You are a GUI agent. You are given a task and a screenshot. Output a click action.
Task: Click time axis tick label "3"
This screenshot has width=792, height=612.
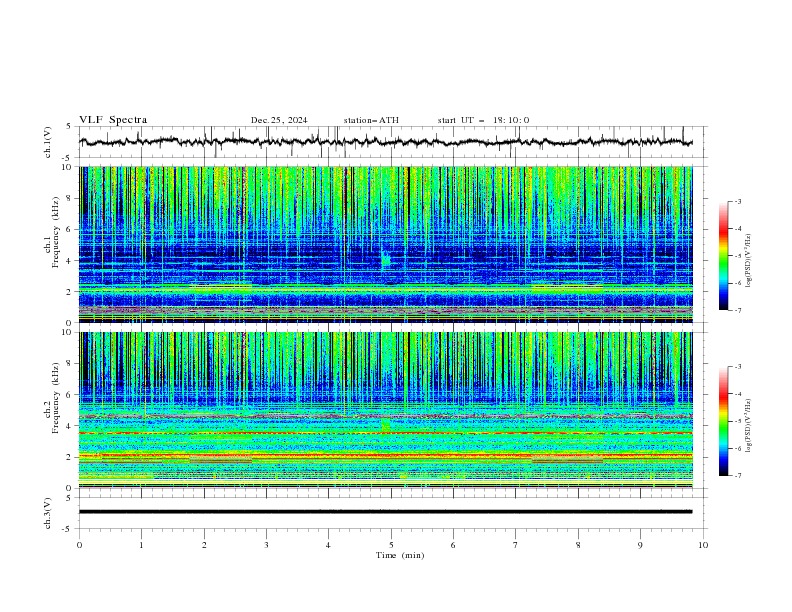pos(266,545)
